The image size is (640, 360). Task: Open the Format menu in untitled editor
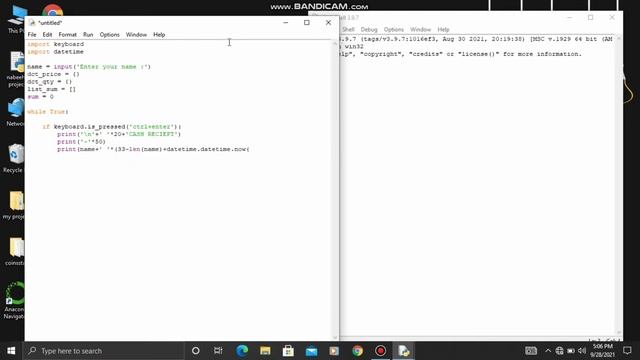(x=67, y=35)
